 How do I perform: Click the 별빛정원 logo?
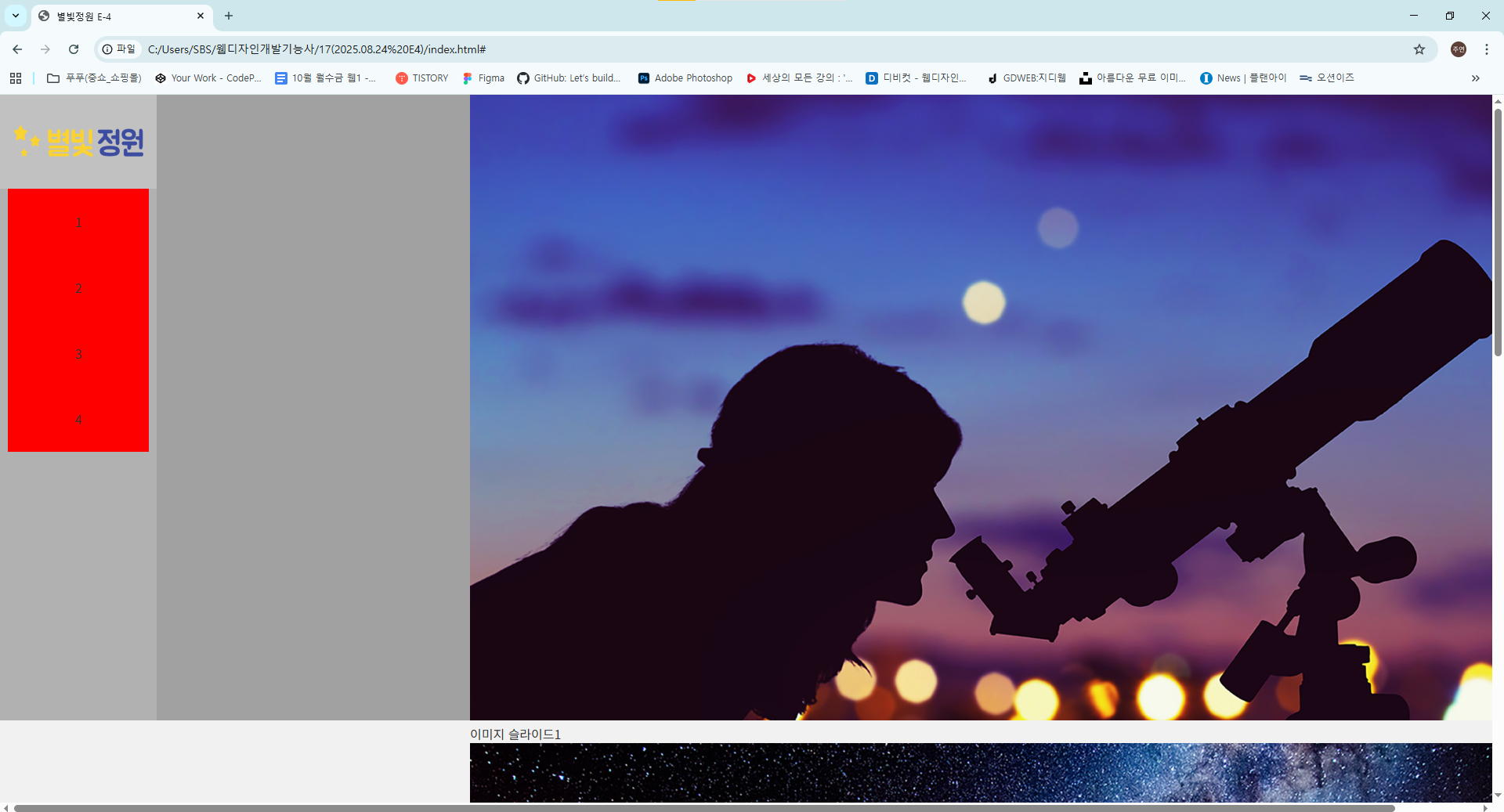tap(78, 142)
